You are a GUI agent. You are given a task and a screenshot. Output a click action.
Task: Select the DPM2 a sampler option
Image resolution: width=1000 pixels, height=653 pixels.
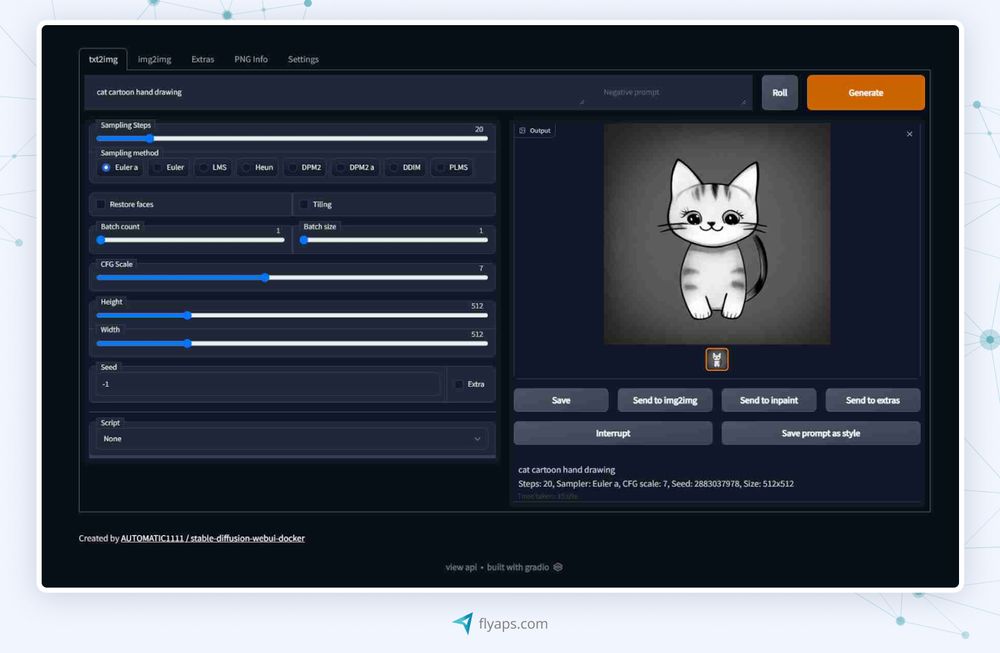click(341, 168)
